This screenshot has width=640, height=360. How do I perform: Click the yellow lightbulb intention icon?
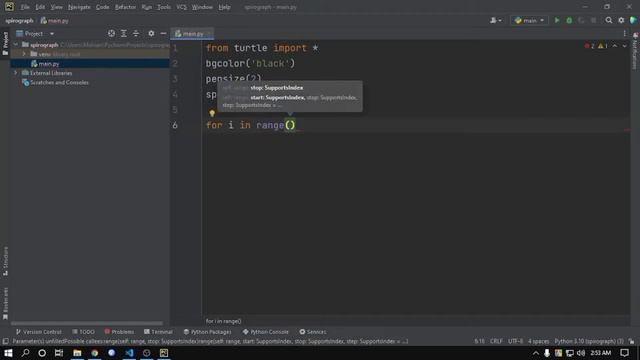point(212,113)
